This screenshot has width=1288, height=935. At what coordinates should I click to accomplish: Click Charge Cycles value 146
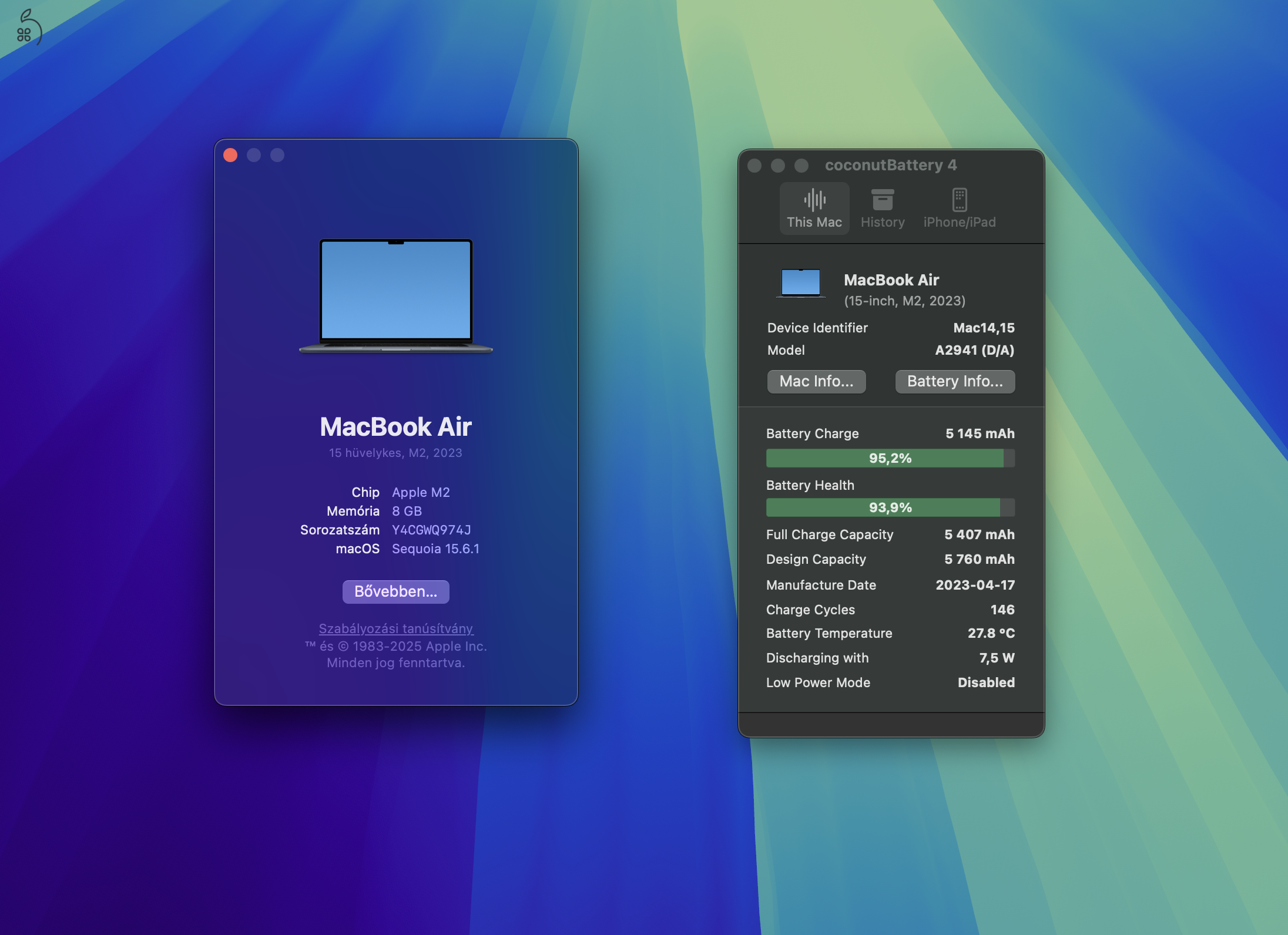coord(1002,610)
